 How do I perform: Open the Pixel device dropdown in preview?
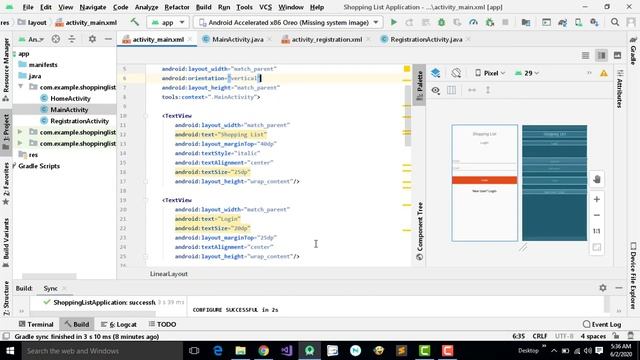490,73
